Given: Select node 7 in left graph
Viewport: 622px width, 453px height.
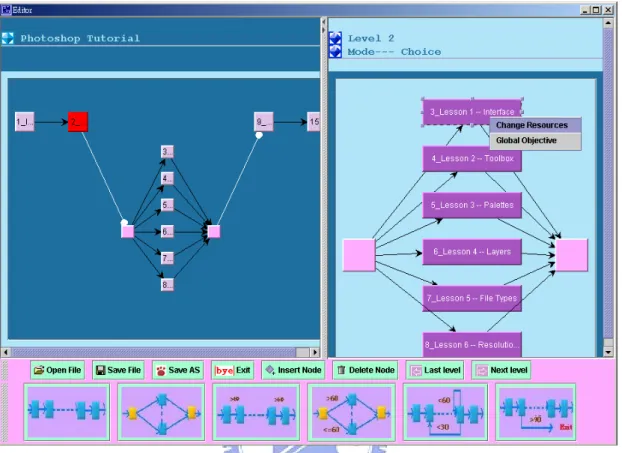Looking at the screenshot, I should tap(167, 258).
